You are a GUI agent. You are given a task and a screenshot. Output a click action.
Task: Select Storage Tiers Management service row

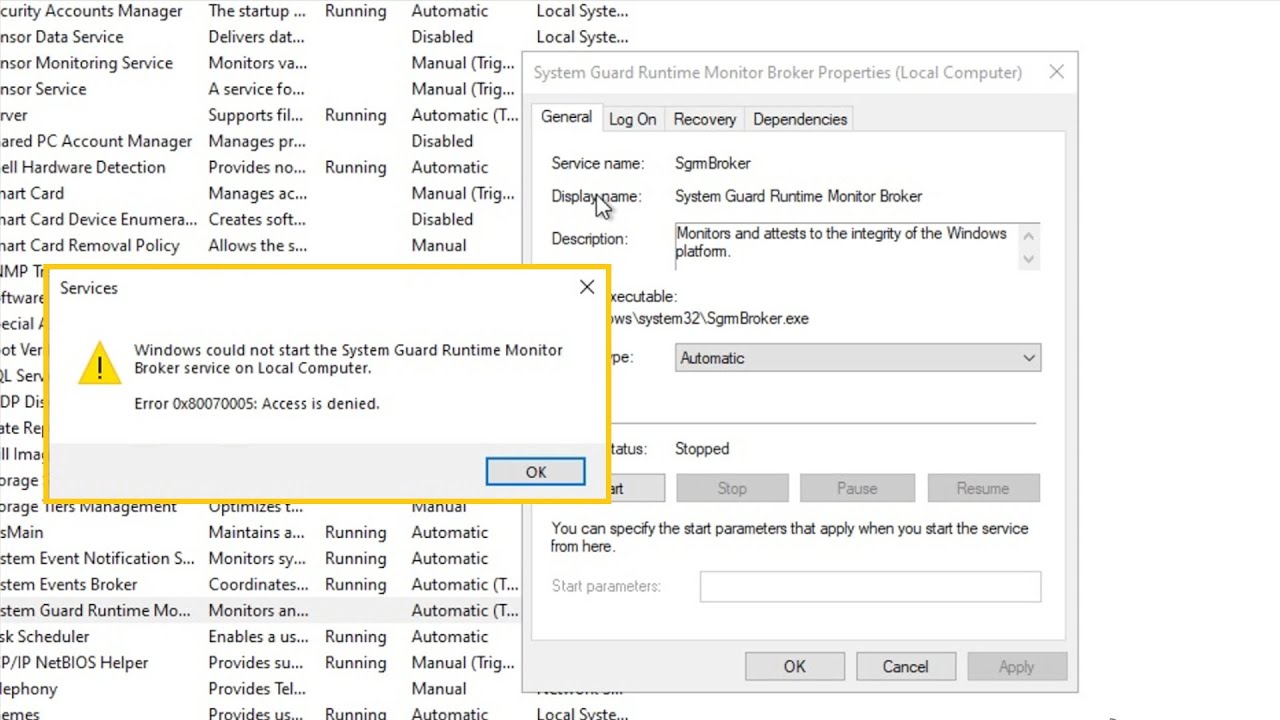pyautogui.click(x=260, y=508)
